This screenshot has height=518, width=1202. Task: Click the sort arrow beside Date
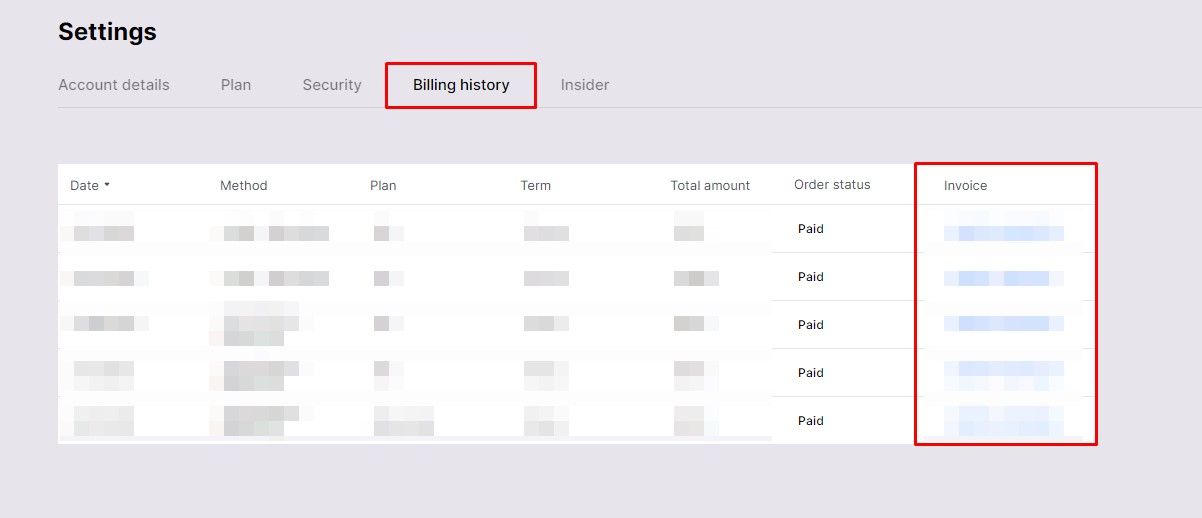(107, 185)
